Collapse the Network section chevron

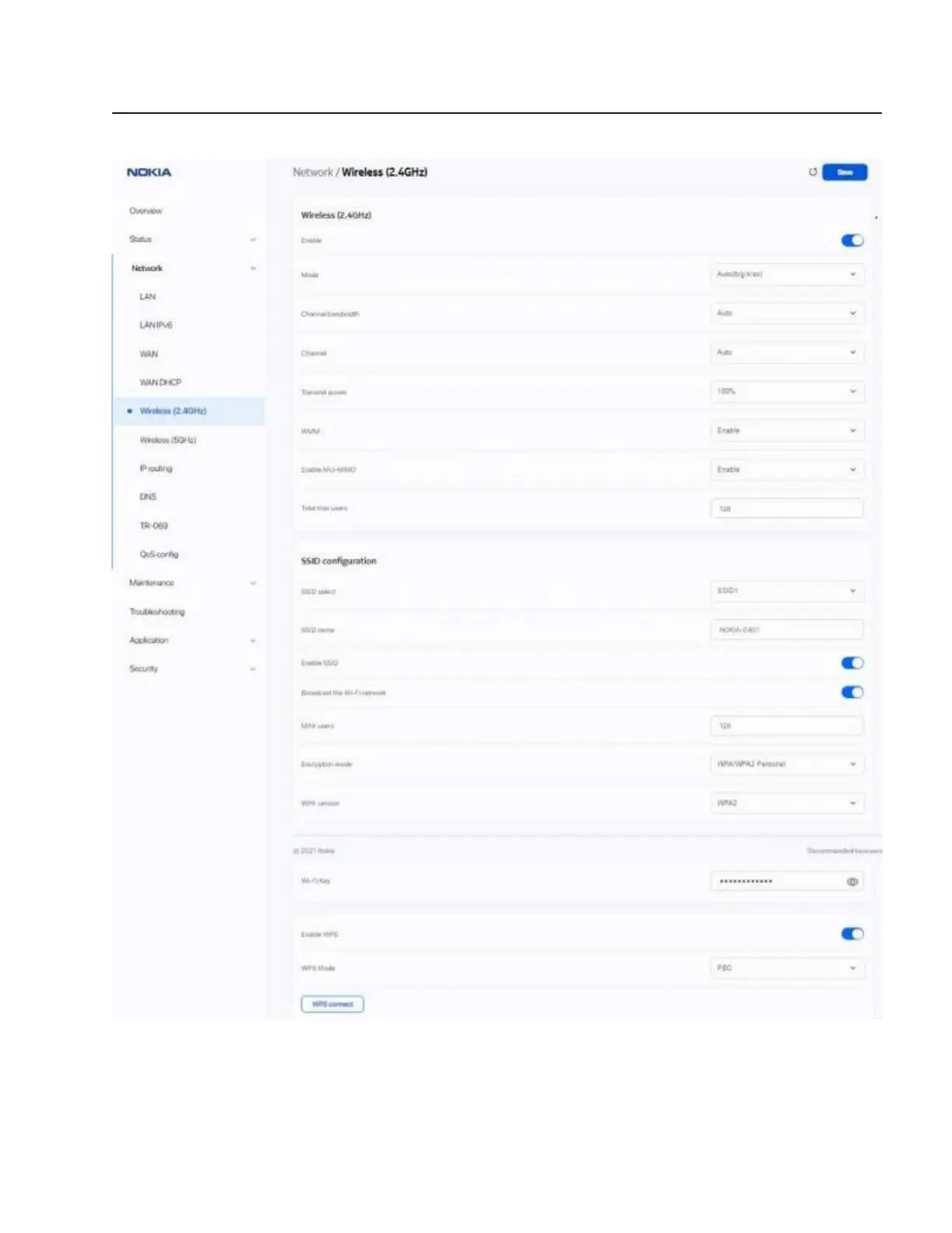click(x=253, y=268)
